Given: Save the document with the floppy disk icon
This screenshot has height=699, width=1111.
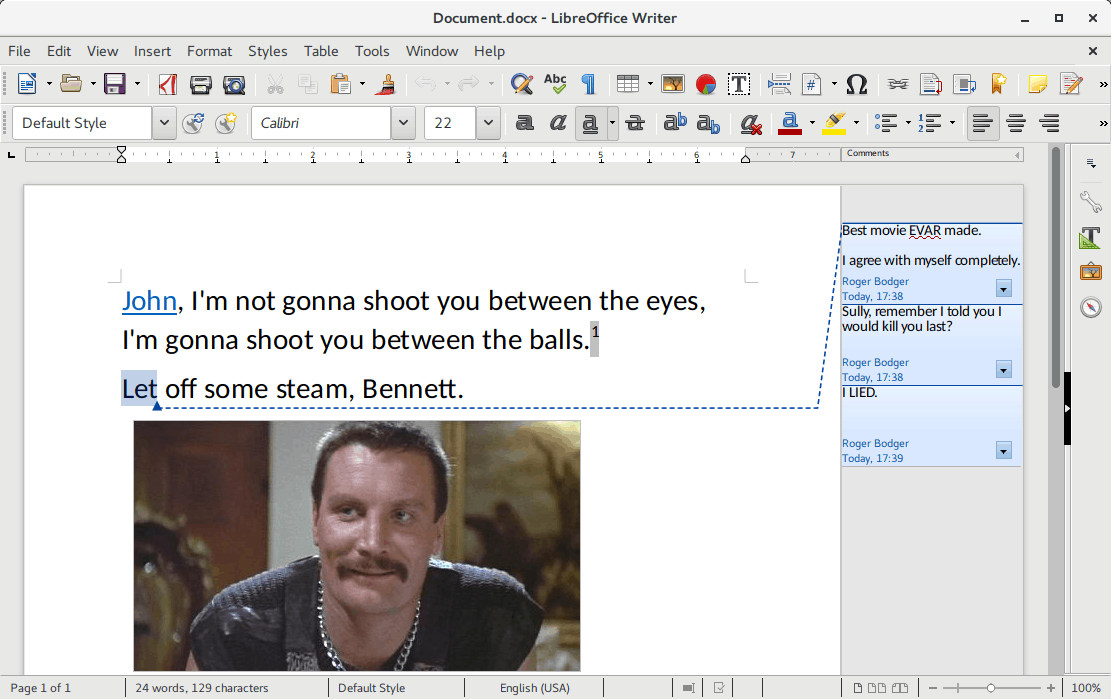Looking at the screenshot, I should (115, 84).
